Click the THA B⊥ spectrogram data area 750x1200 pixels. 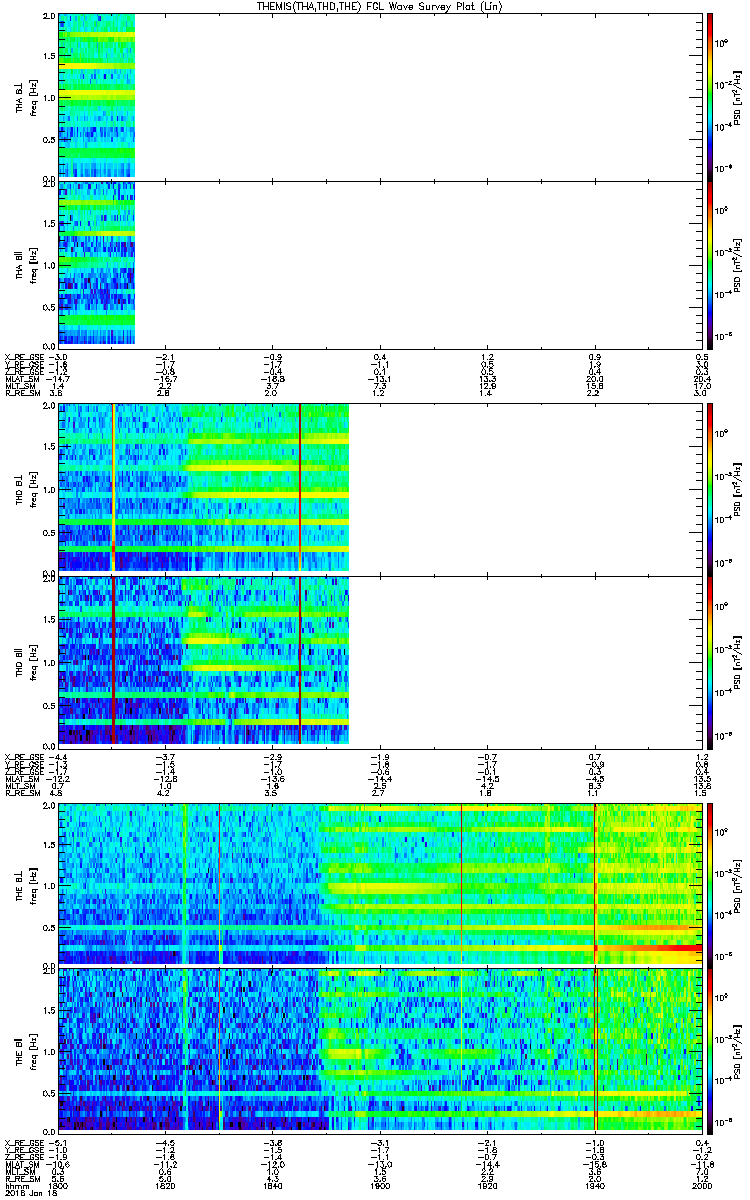point(96,97)
